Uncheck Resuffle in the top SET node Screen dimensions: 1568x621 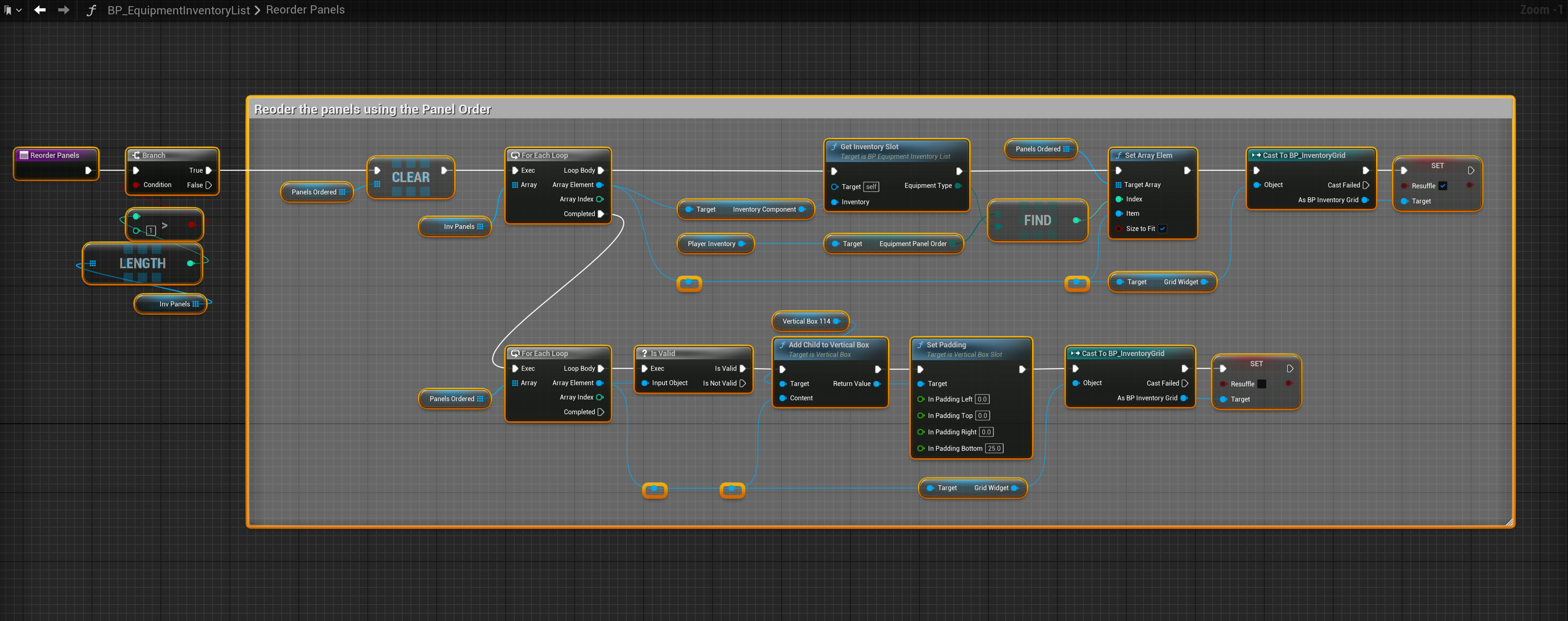click(x=1442, y=186)
